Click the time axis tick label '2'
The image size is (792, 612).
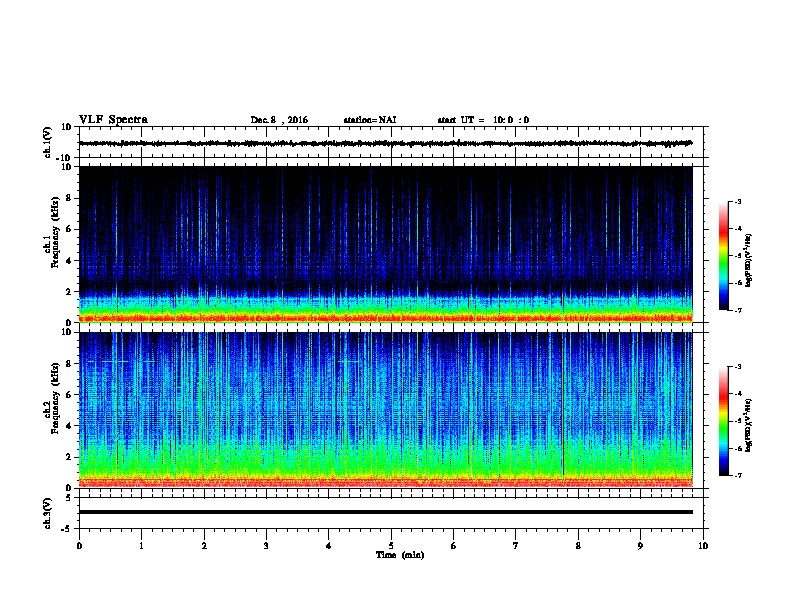pyautogui.click(x=204, y=546)
